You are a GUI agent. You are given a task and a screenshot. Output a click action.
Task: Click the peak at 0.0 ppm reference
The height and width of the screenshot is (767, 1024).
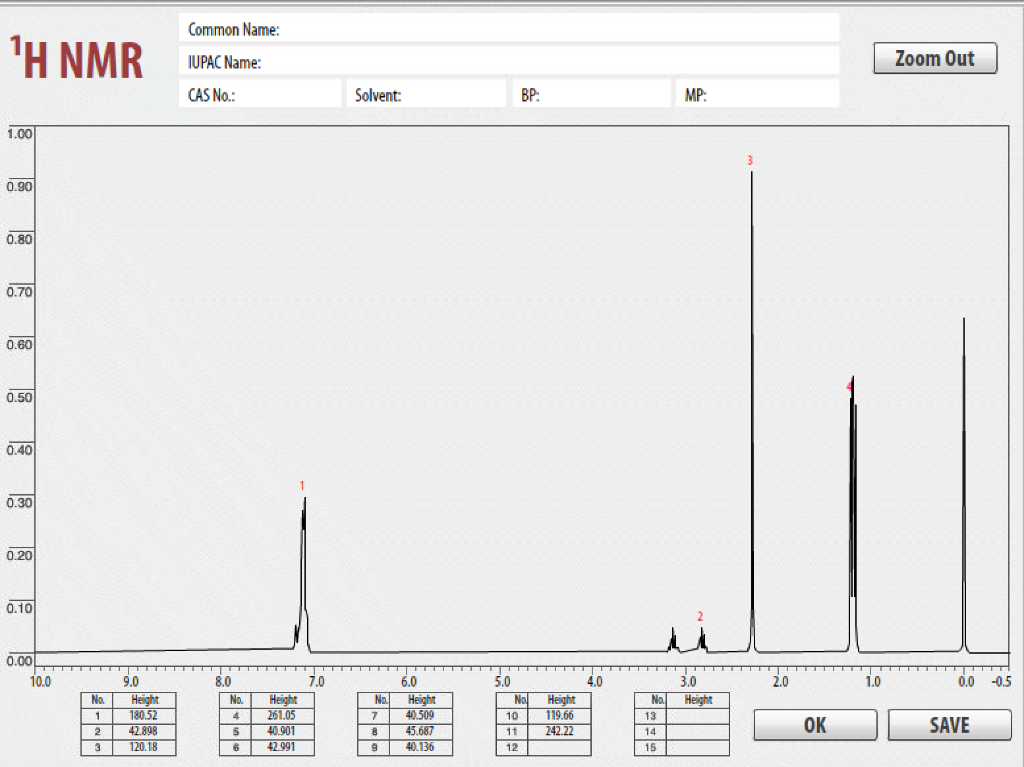click(963, 320)
